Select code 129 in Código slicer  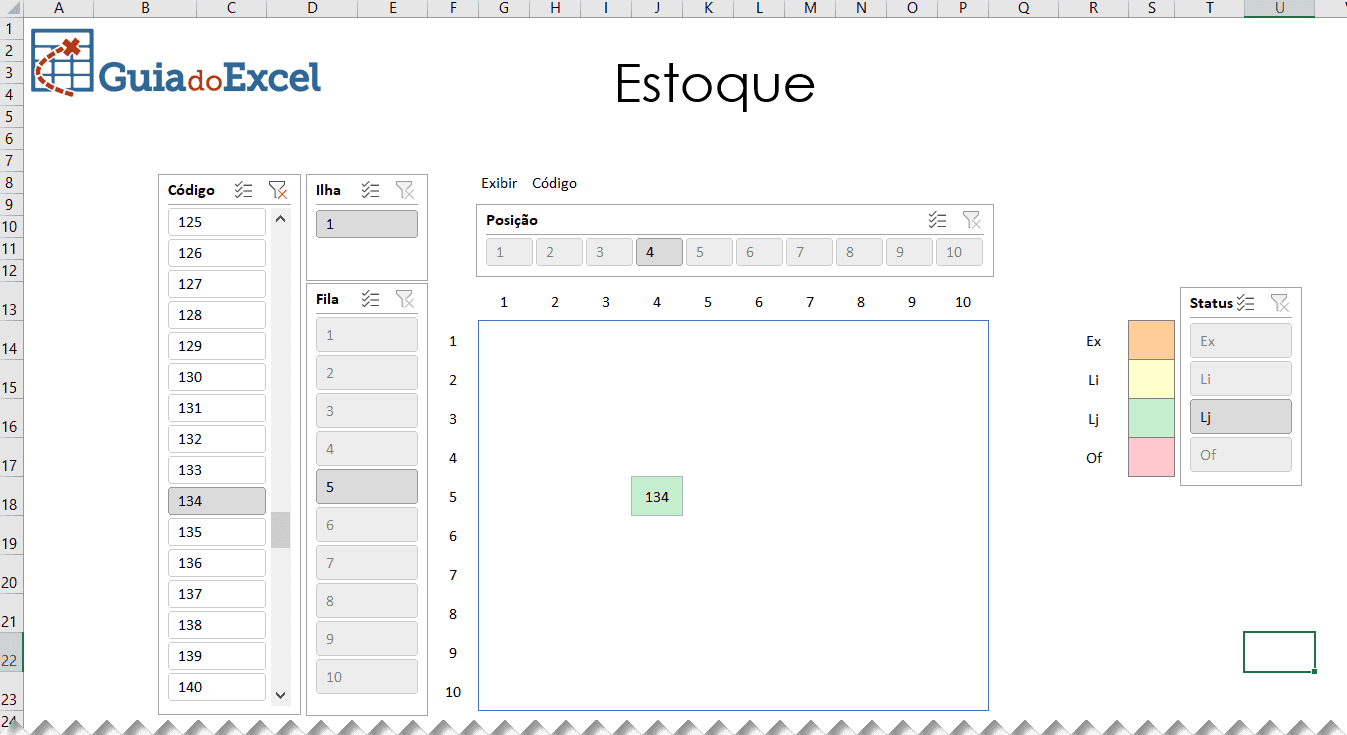pos(217,346)
